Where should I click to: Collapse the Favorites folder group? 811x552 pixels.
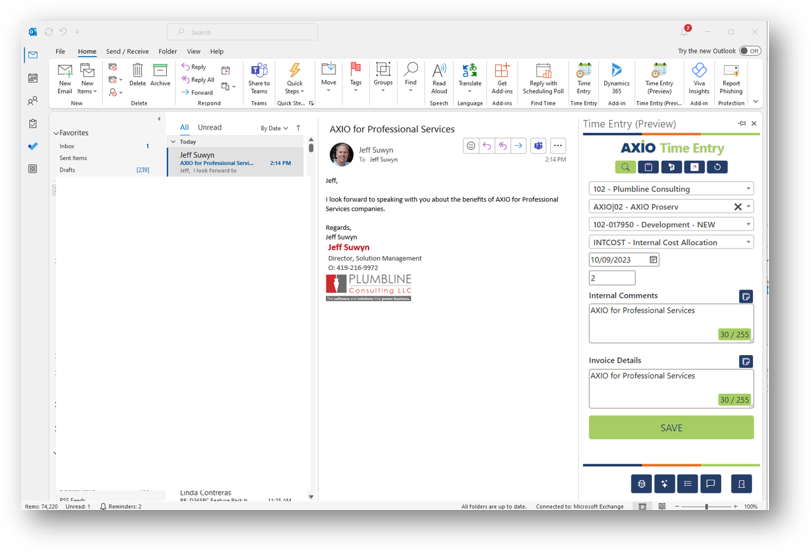point(56,133)
